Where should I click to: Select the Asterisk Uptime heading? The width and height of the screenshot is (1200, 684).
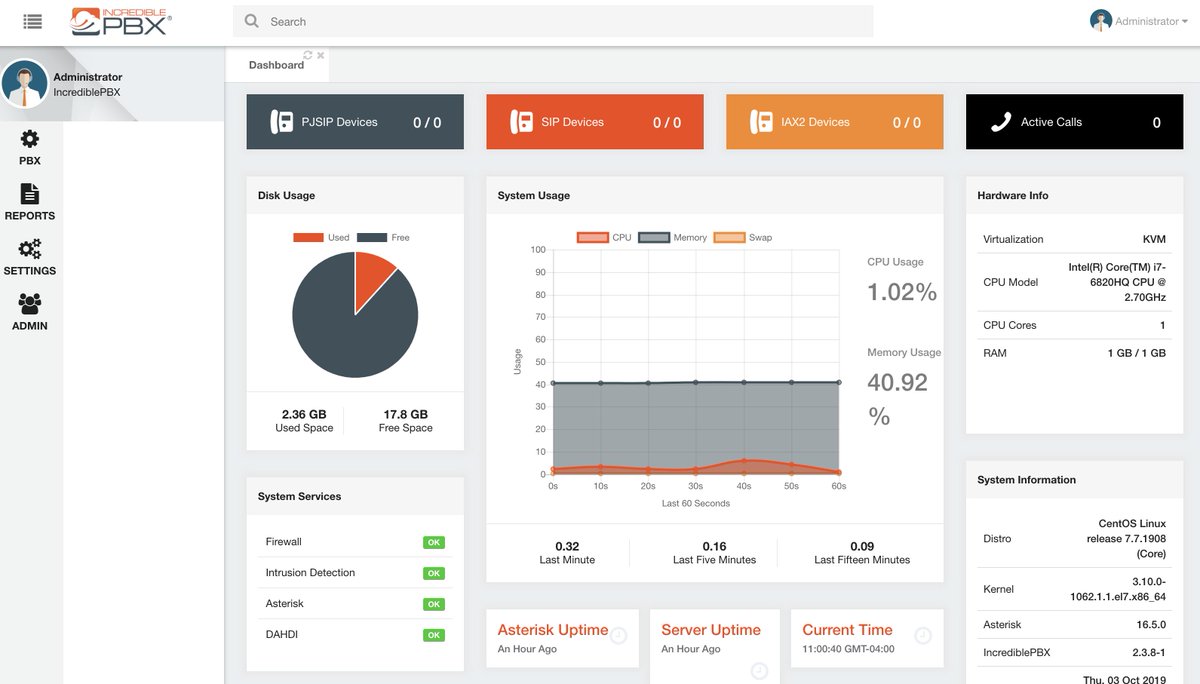click(x=553, y=630)
